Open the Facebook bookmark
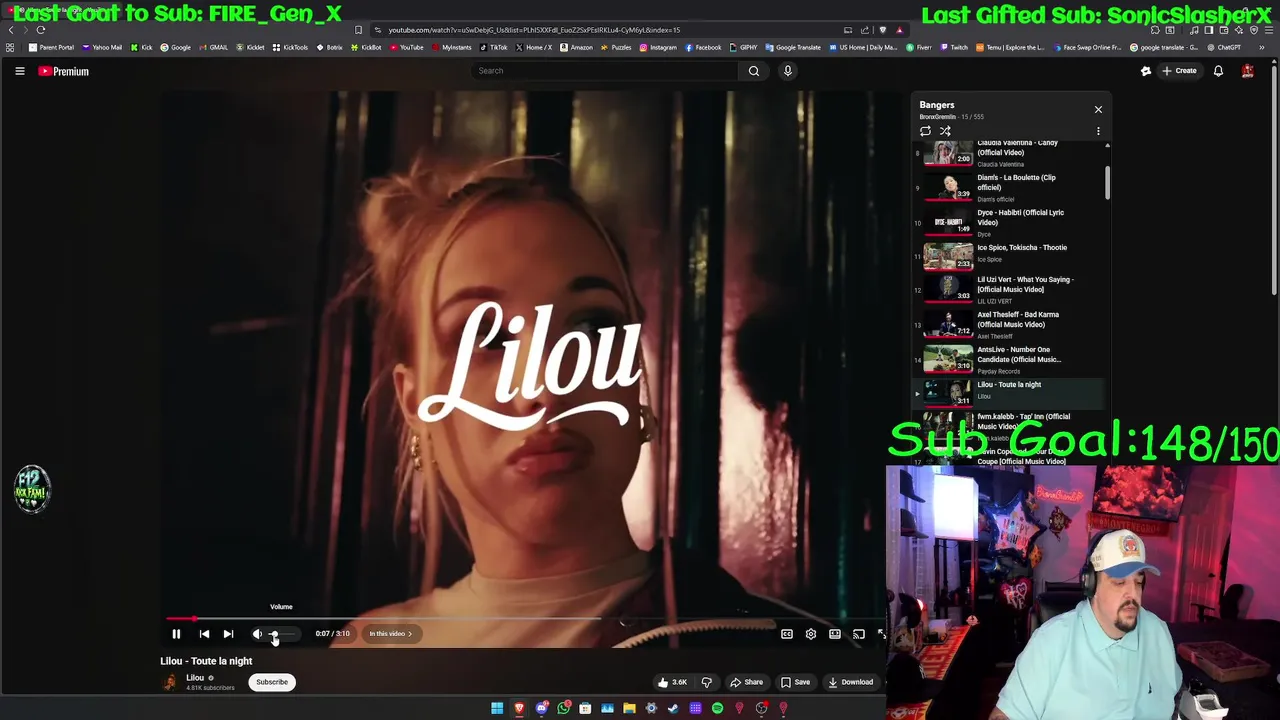1280x720 pixels. pyautogui.click(x=703, y=47)
